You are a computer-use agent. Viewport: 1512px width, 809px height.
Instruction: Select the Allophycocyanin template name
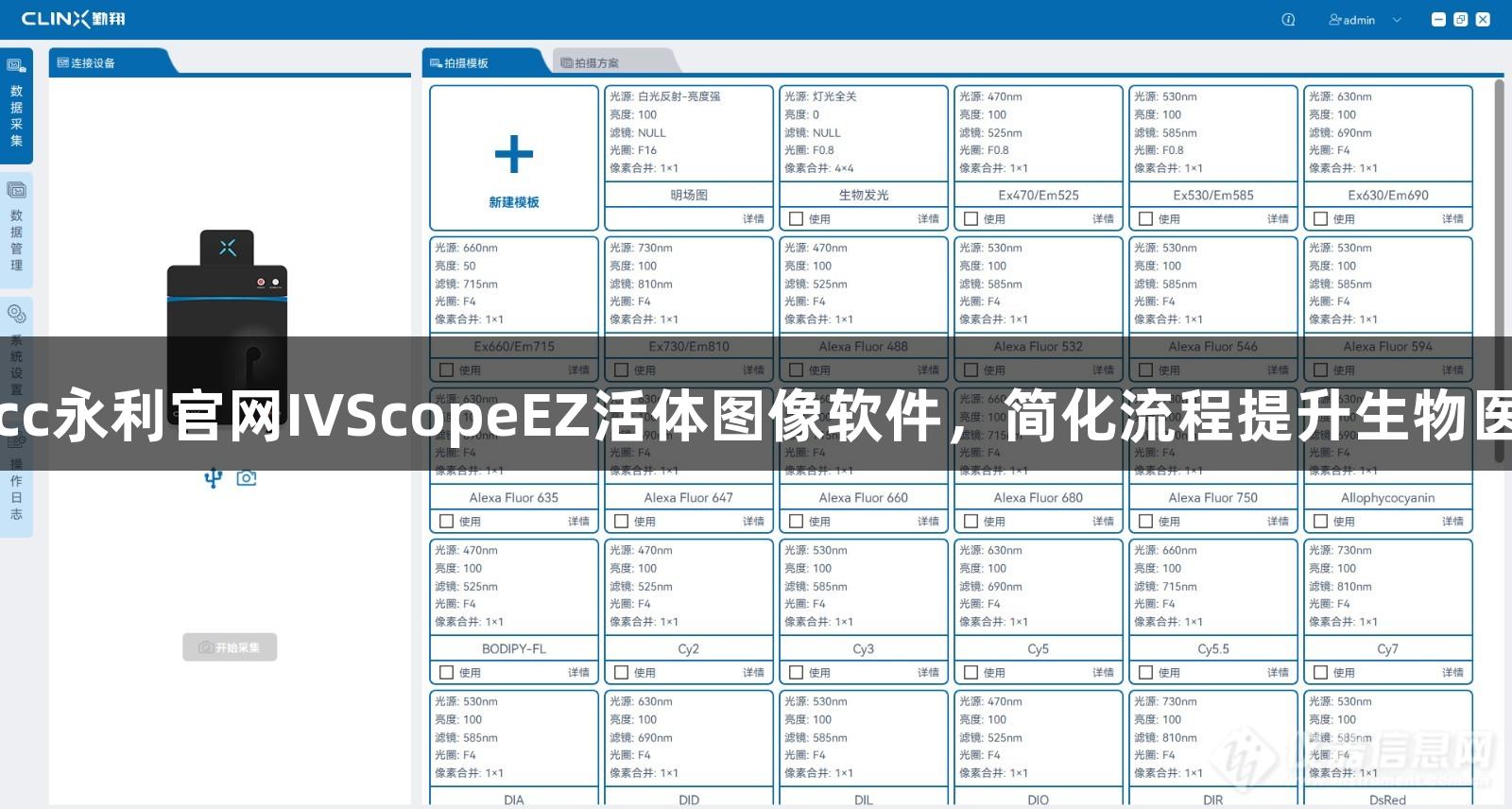coord(1388,498)
